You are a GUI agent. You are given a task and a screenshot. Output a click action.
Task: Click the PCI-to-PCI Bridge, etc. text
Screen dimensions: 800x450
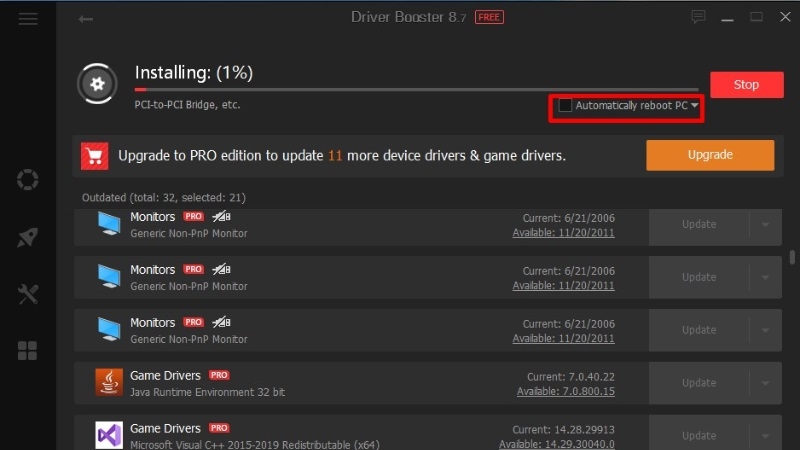pyautogui.click(x=187, y=105)
